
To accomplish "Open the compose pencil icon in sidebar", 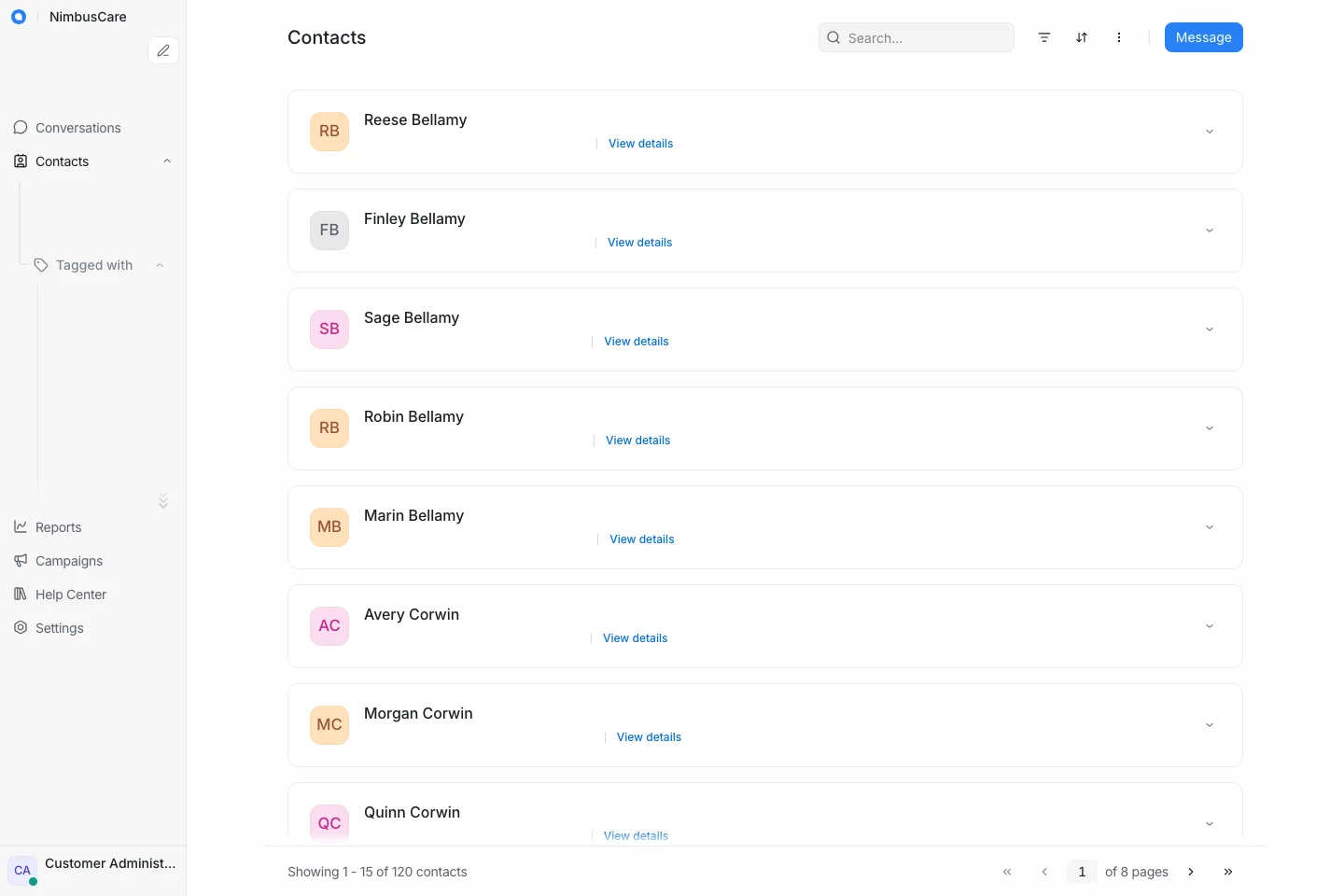I will (163, 50).
